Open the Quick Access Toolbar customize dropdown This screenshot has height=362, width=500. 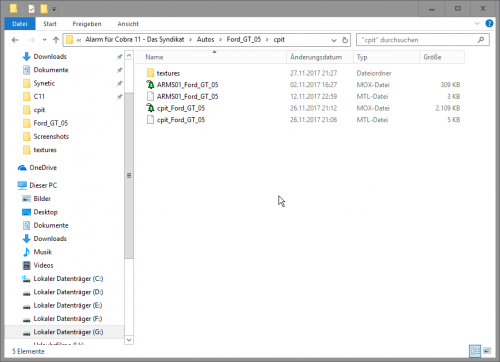click(x=54, y=9)
